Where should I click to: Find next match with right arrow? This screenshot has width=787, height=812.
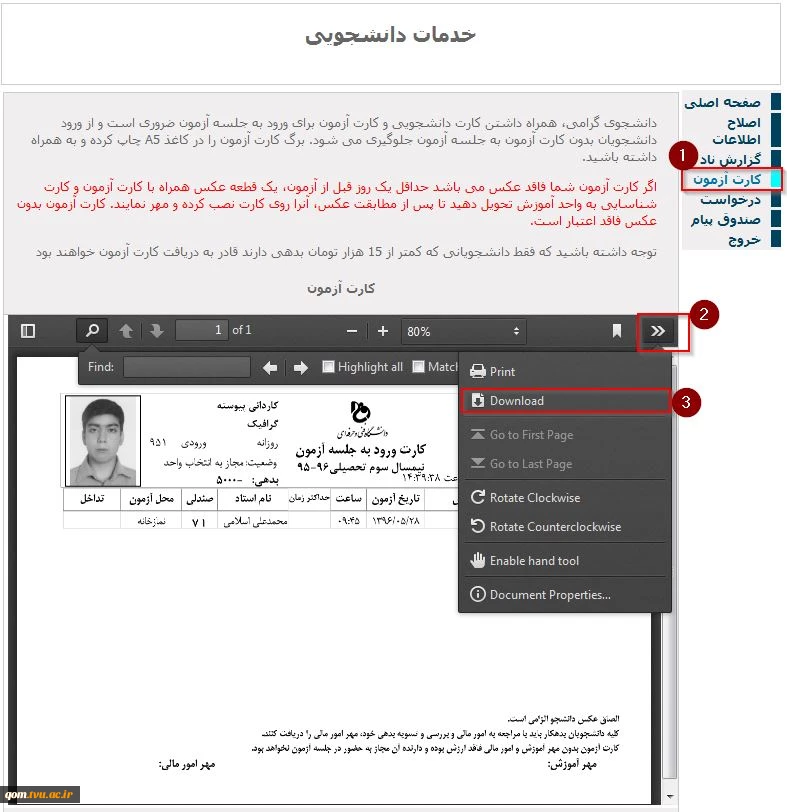coord(301,368)
